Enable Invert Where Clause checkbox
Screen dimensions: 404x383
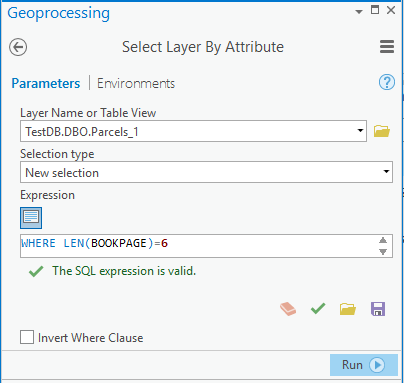pos(27,337)
